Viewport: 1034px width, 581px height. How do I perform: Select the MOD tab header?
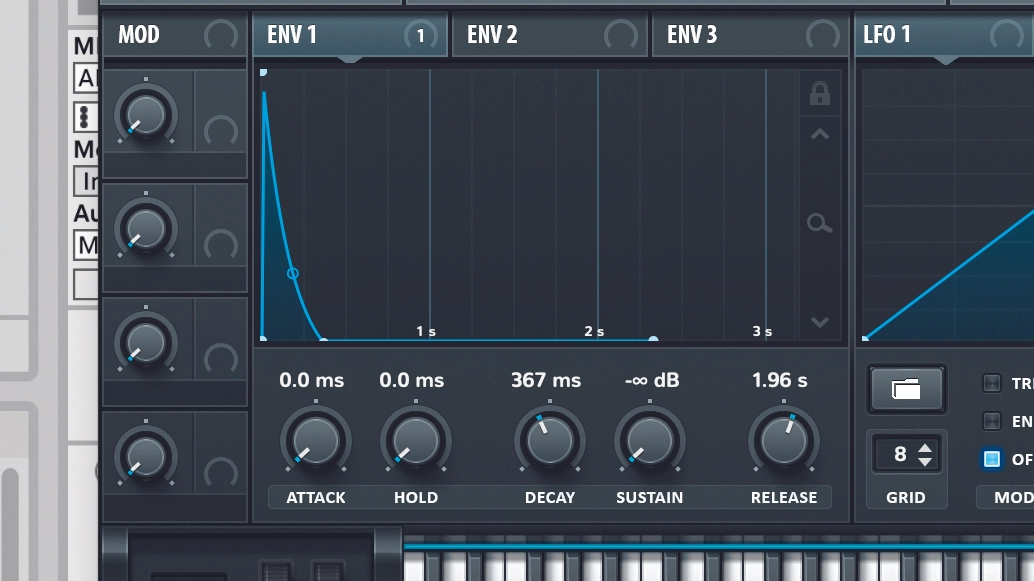(x=175, y=35)
